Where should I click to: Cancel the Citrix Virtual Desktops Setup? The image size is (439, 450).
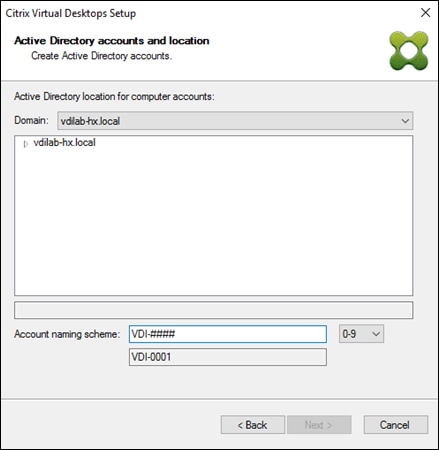pos(396,425)
